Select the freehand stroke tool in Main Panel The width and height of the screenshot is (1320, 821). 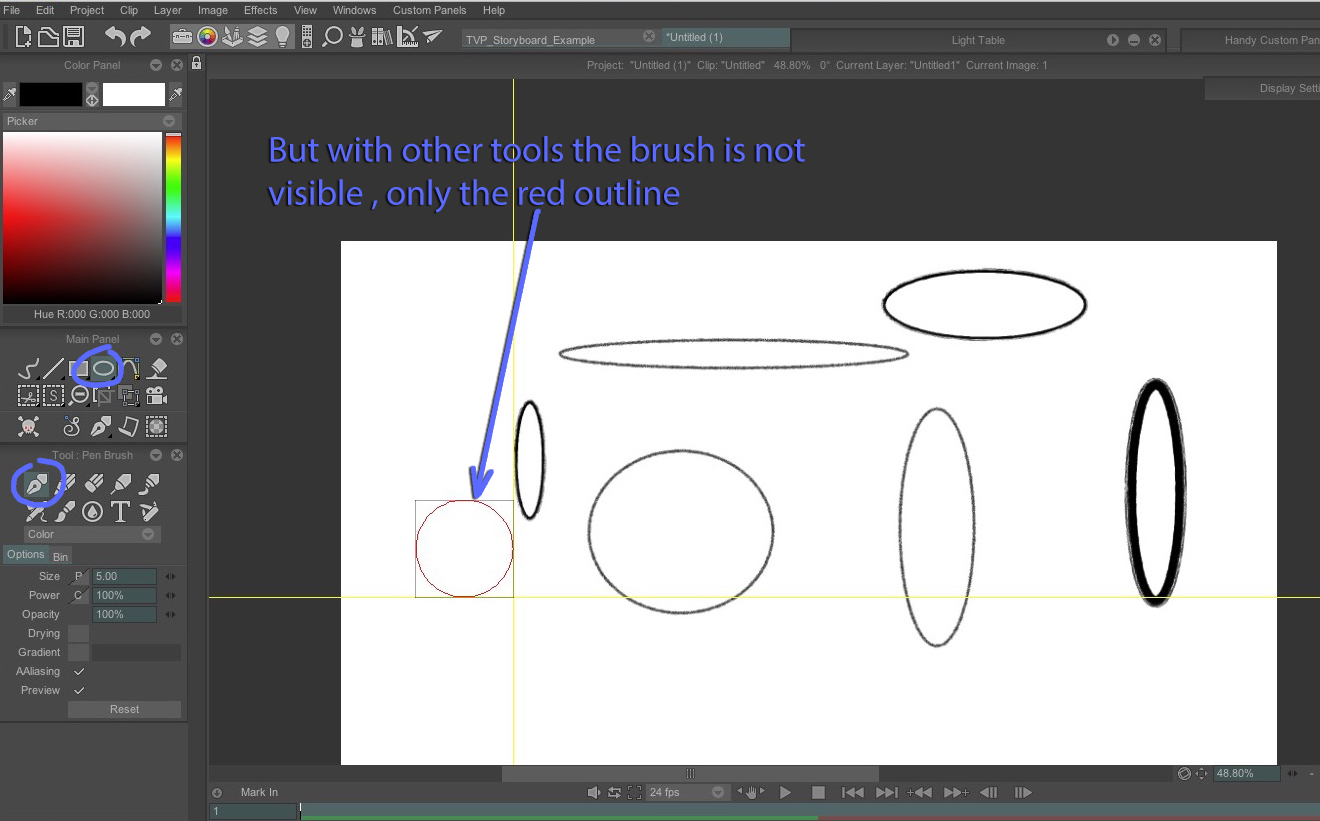(x=29, y=369)
